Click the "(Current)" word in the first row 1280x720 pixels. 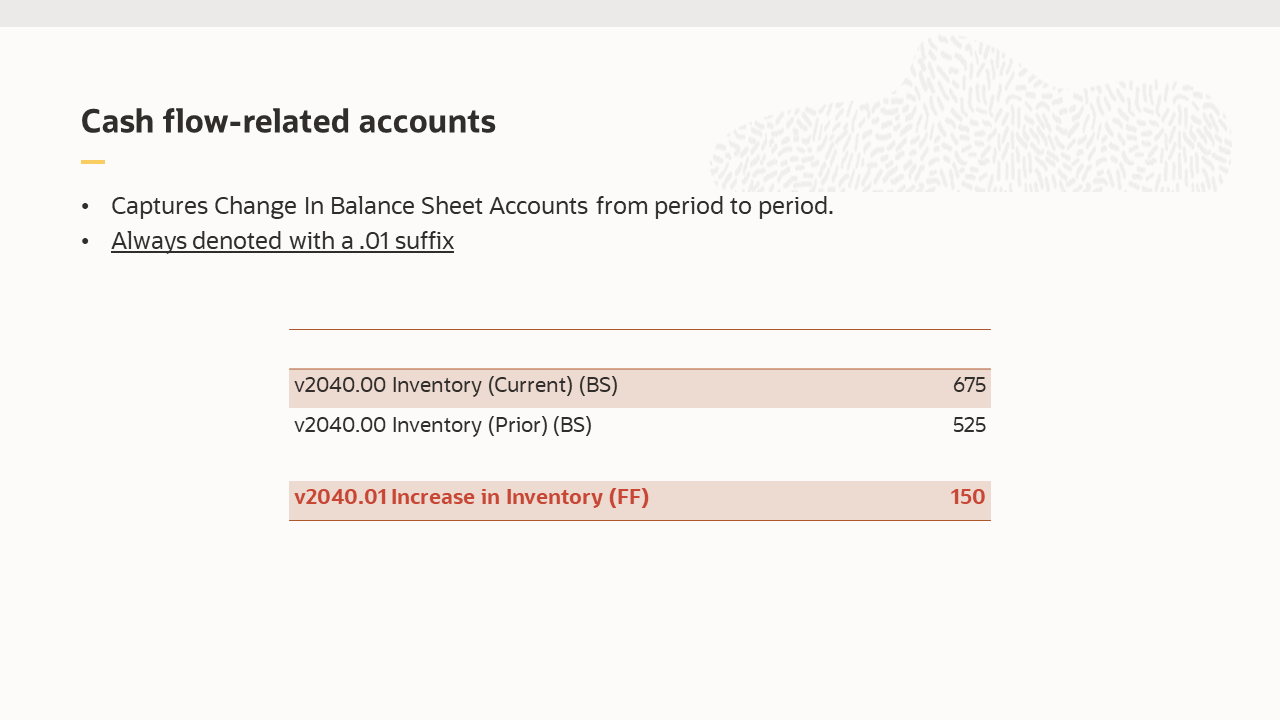(x=530, y=386)
